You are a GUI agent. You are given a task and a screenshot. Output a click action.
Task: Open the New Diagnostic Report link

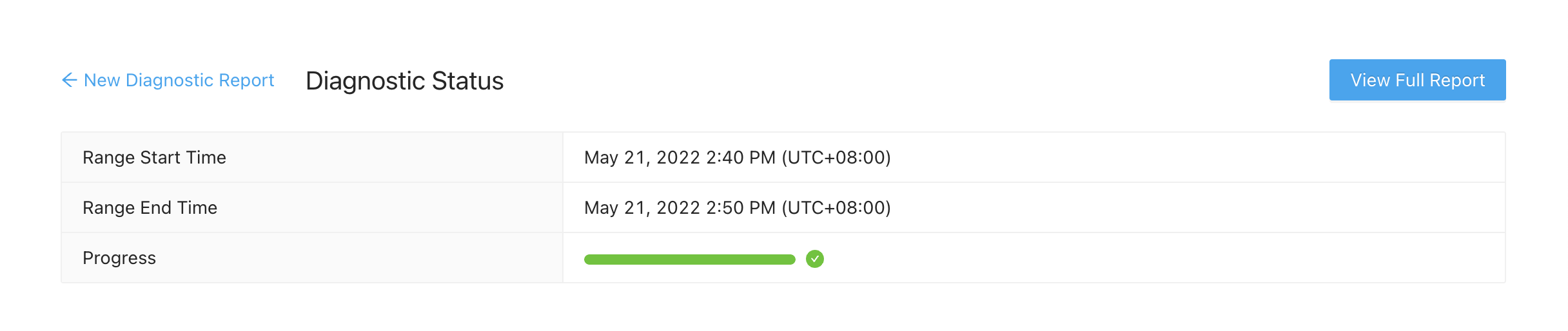[x=179, y=80]
